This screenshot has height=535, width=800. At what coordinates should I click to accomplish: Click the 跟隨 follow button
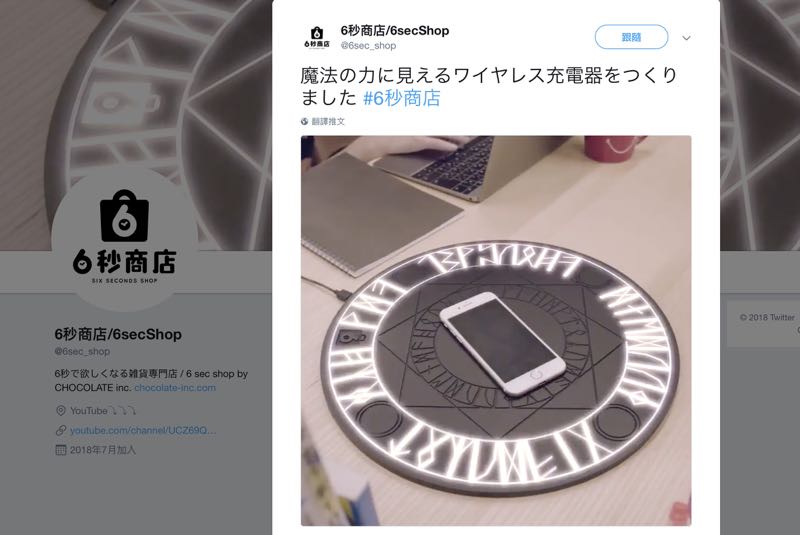pos(631,37)
